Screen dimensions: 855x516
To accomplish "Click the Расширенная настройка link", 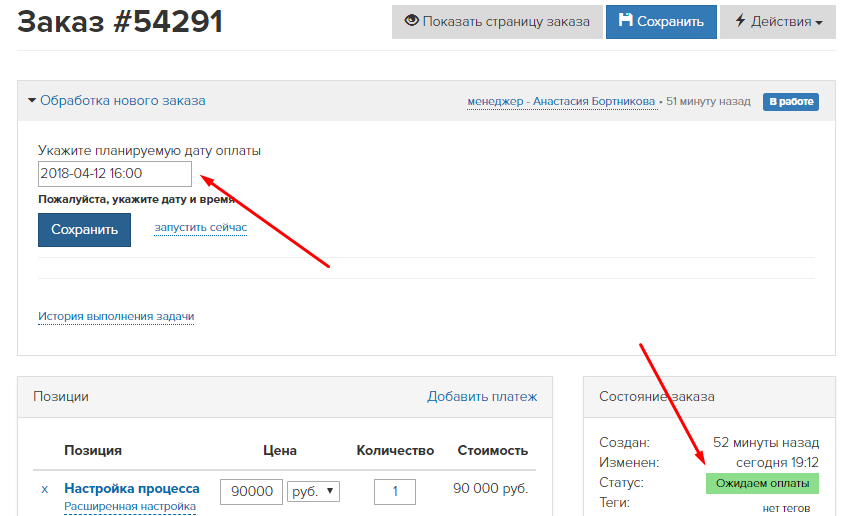I will (x=130, y=506).
